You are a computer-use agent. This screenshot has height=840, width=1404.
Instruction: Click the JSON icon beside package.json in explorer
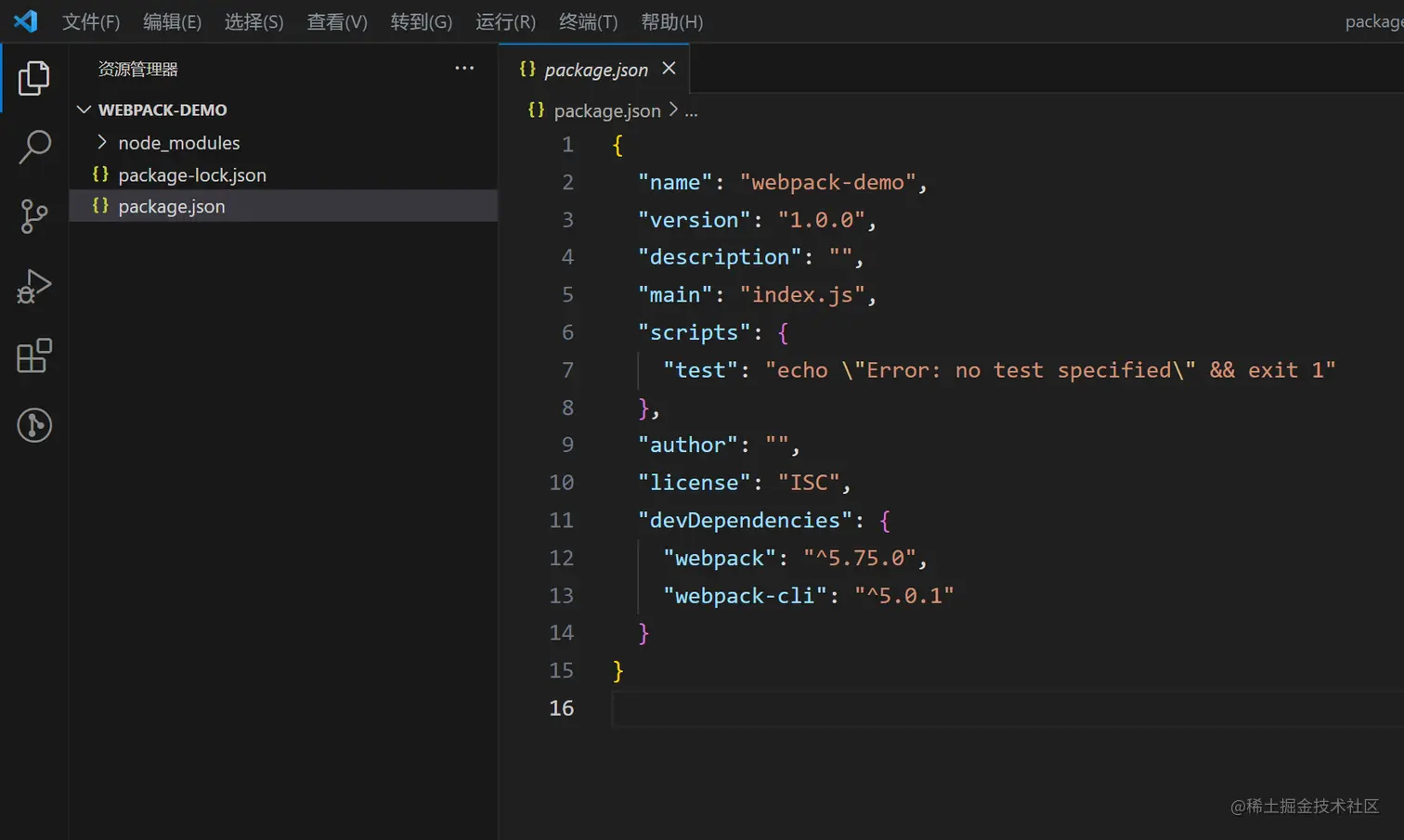(100, 206)
